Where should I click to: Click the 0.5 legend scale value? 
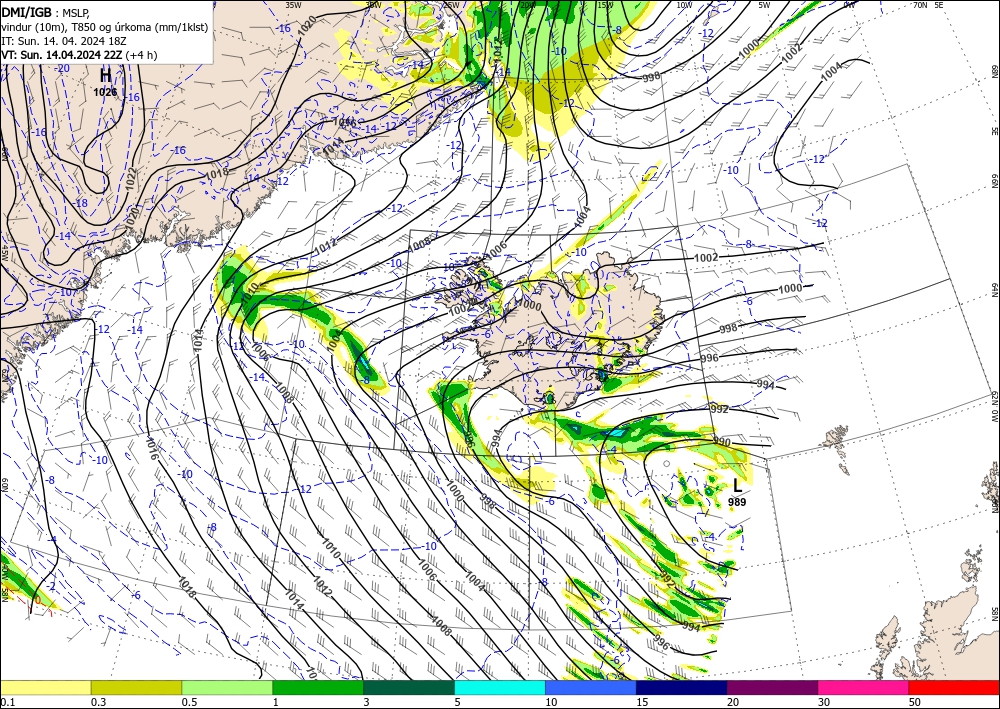coord(189,702)
